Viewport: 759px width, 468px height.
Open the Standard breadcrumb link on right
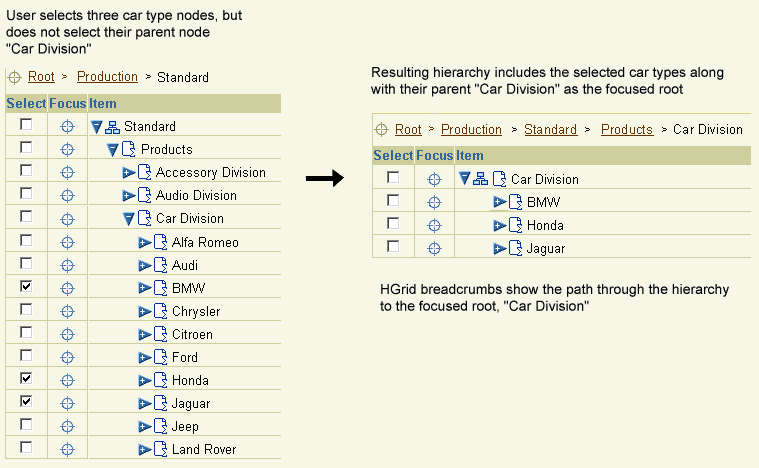[550, 129]
